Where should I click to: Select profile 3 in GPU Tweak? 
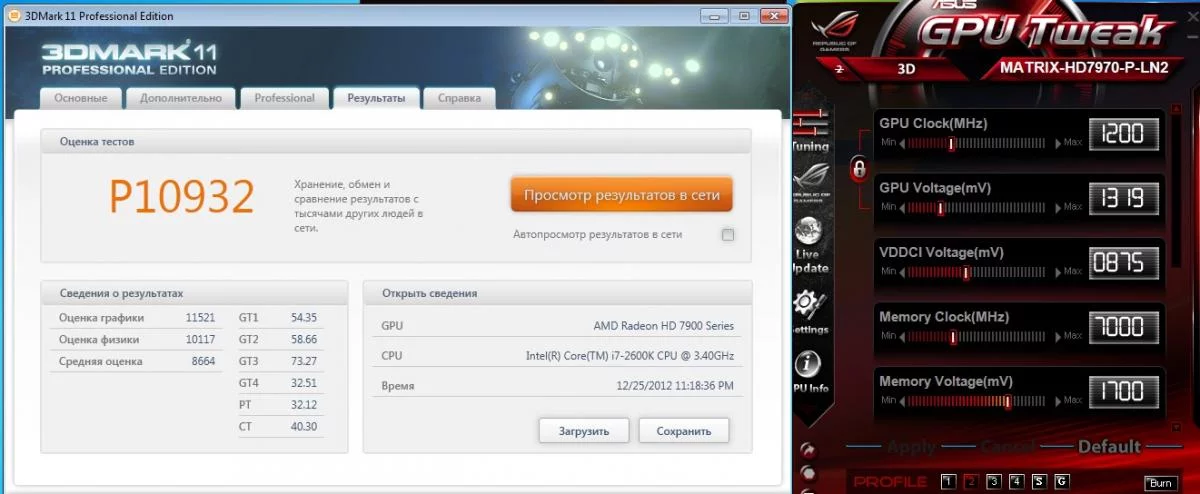click(x=994, y=482)
